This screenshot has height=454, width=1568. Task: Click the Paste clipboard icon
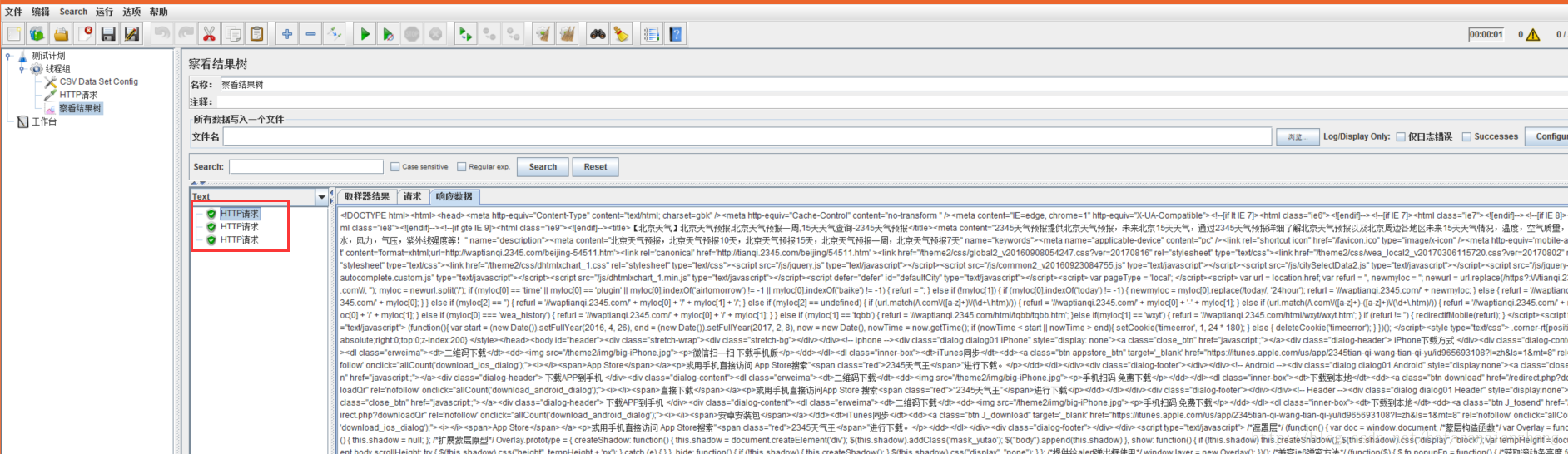click(x=257, y=34)
